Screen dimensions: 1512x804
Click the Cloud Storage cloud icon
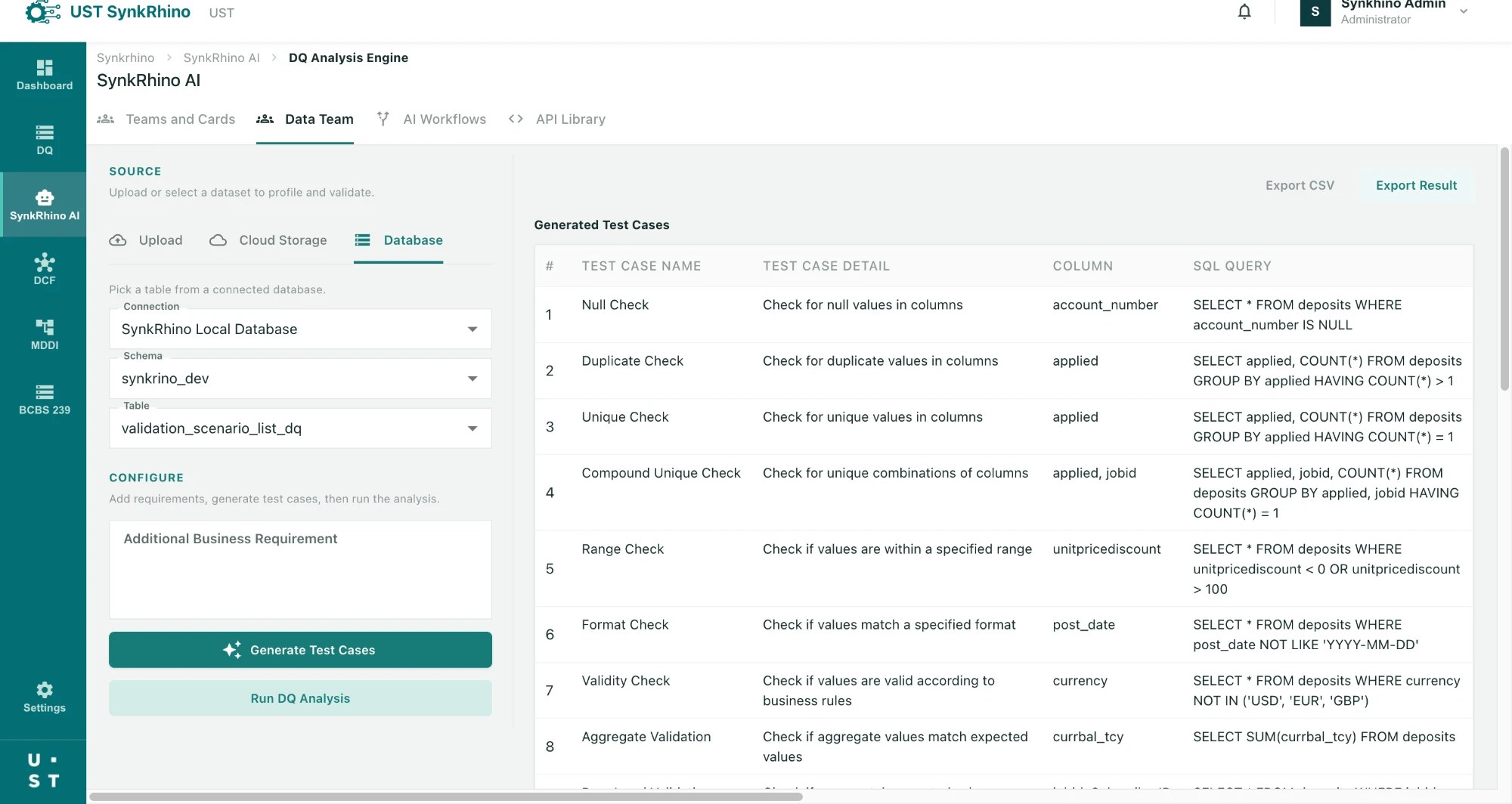[218, 240]
